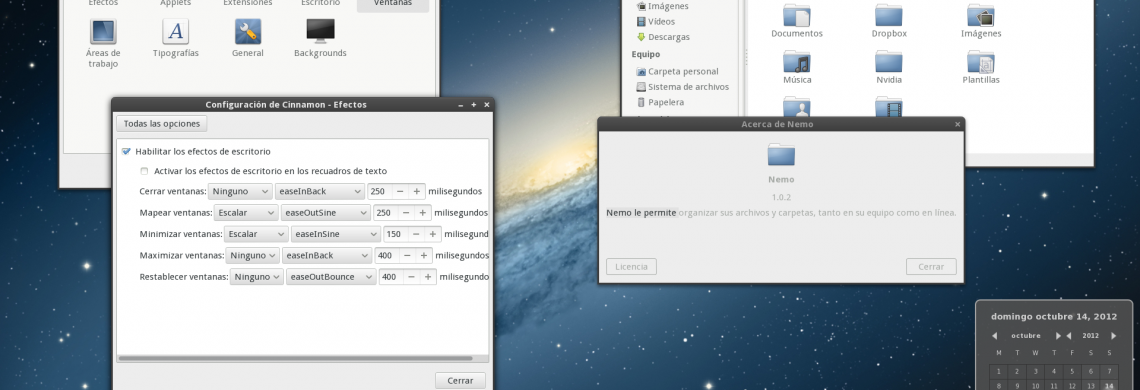Open Tipografías font settings icon
Image resolution: width=1140 pixels, height=390 pixels.
(175, 31)
